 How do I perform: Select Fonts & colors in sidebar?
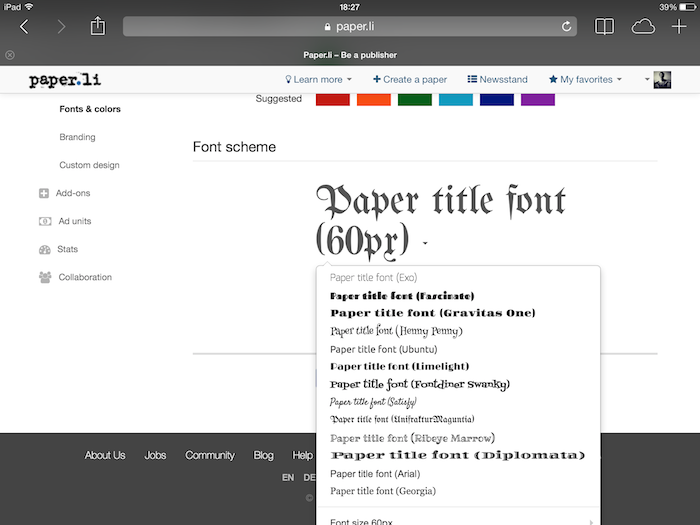coord(90,109)
